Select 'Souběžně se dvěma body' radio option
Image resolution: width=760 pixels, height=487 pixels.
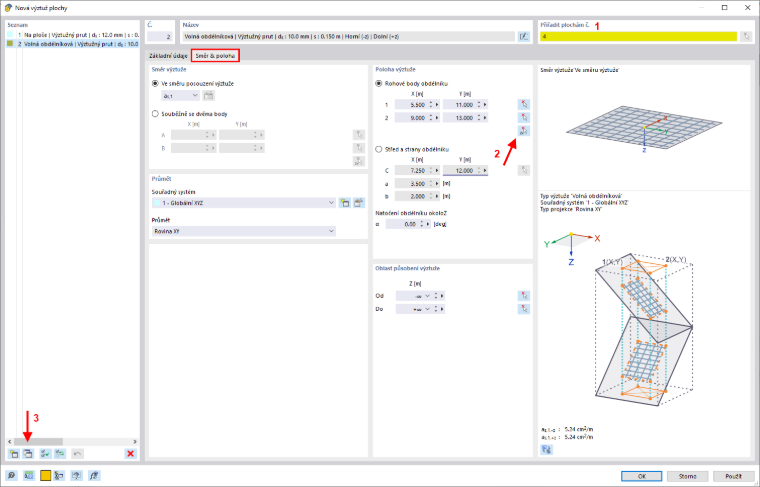[x=155, y=114]
